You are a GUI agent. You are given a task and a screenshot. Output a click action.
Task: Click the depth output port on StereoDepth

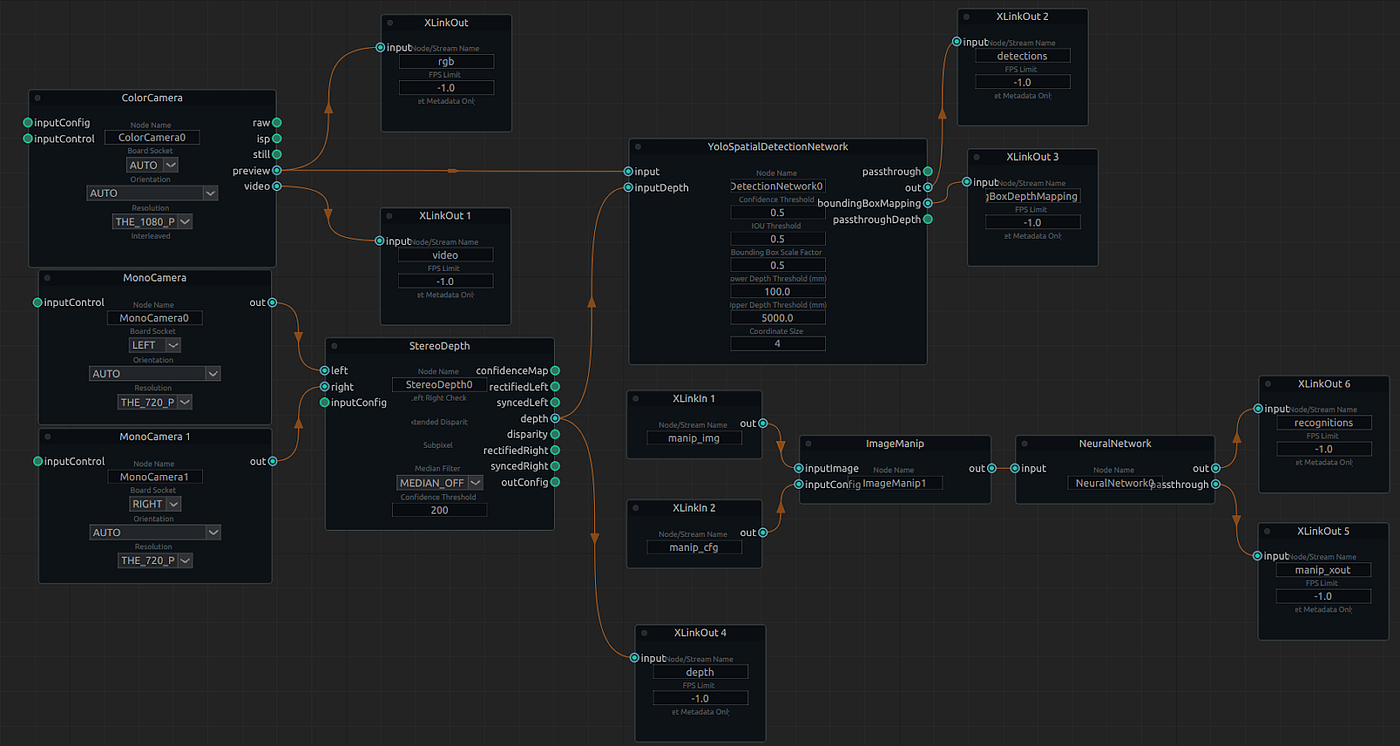pyautogui.click(x=555, y=418)
